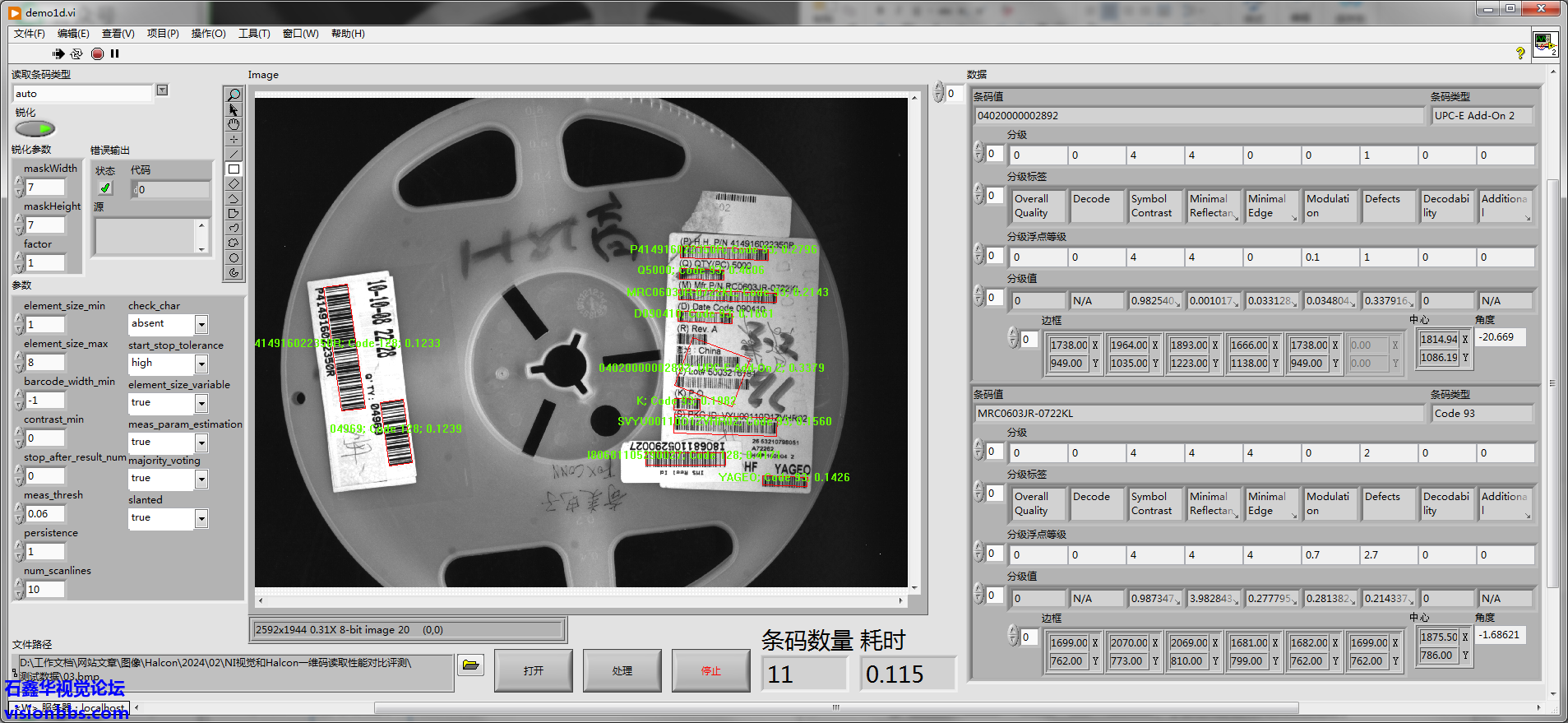
Task: Click the 状态 status checkmark indicator
Action: click(105, 188)
